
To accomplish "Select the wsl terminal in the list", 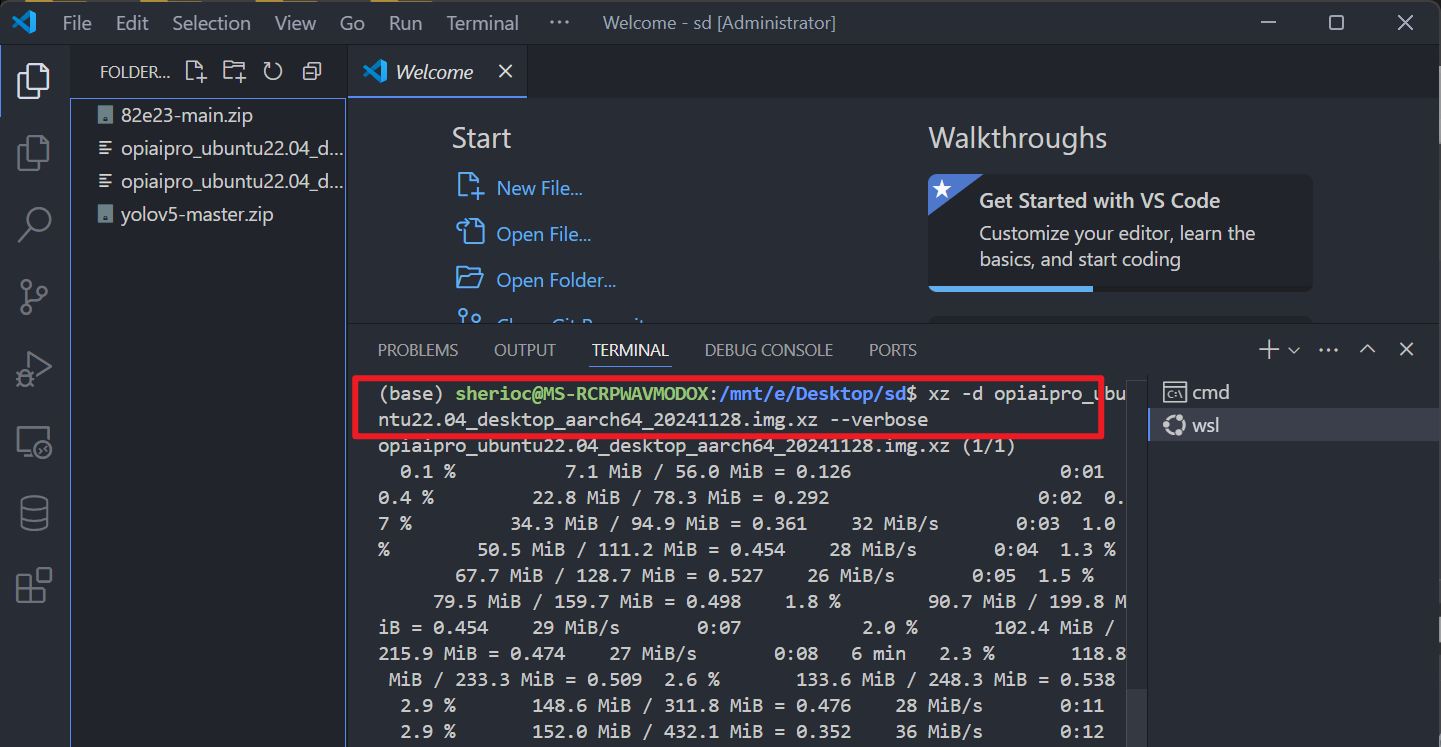I will pos(1294,425).
